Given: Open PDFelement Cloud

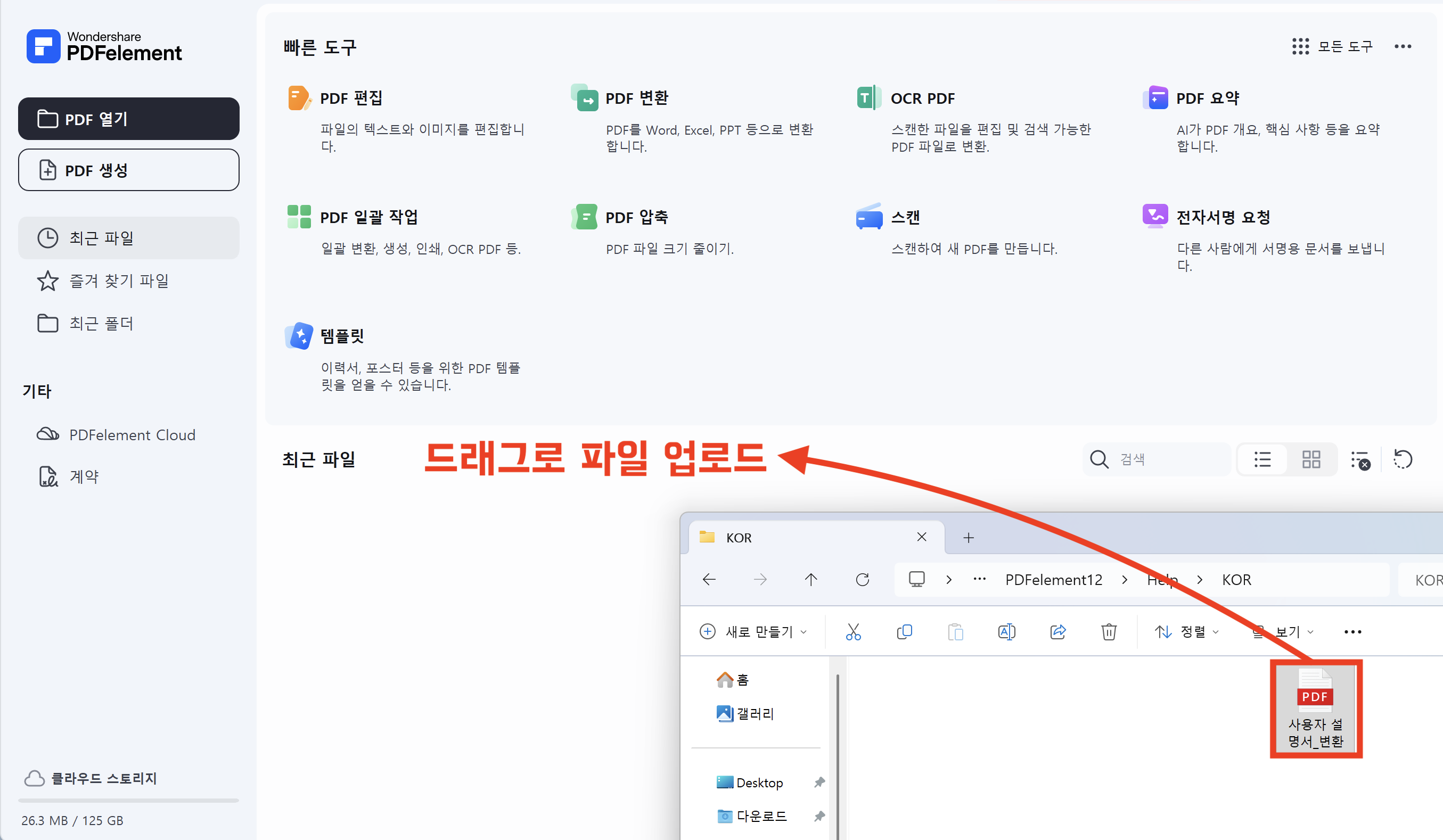Looking at the screenshot, I should [x=132, y=434].
